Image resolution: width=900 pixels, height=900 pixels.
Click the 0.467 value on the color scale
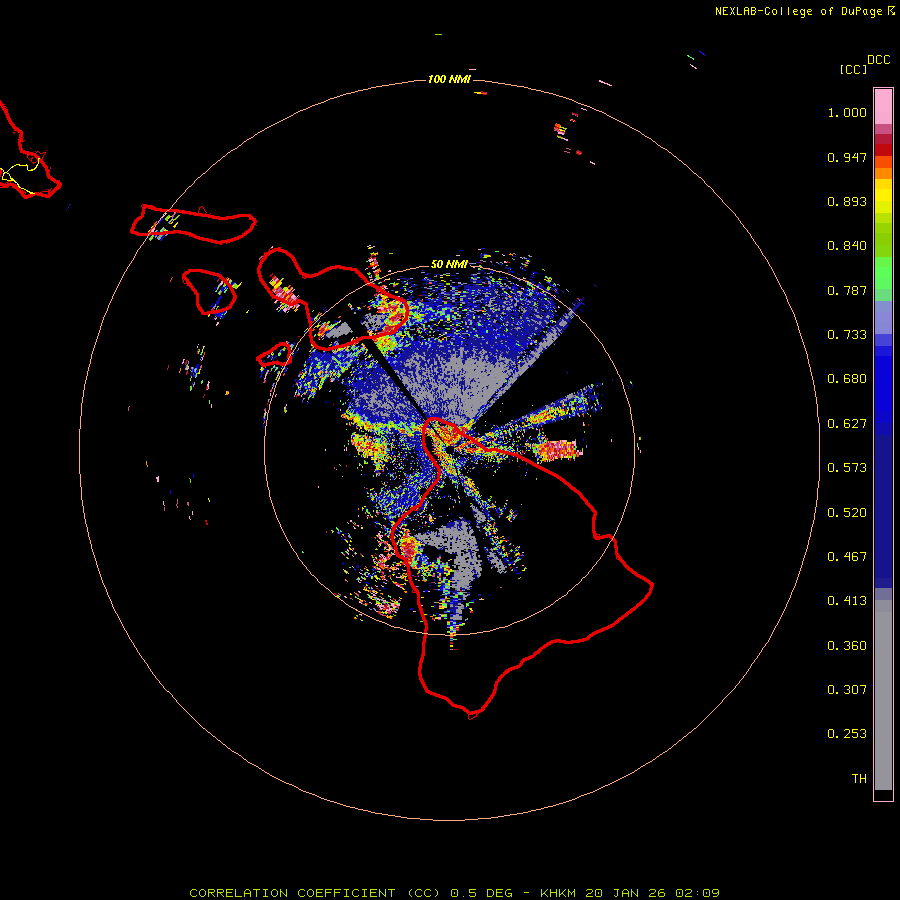click(x=847, y=557)
